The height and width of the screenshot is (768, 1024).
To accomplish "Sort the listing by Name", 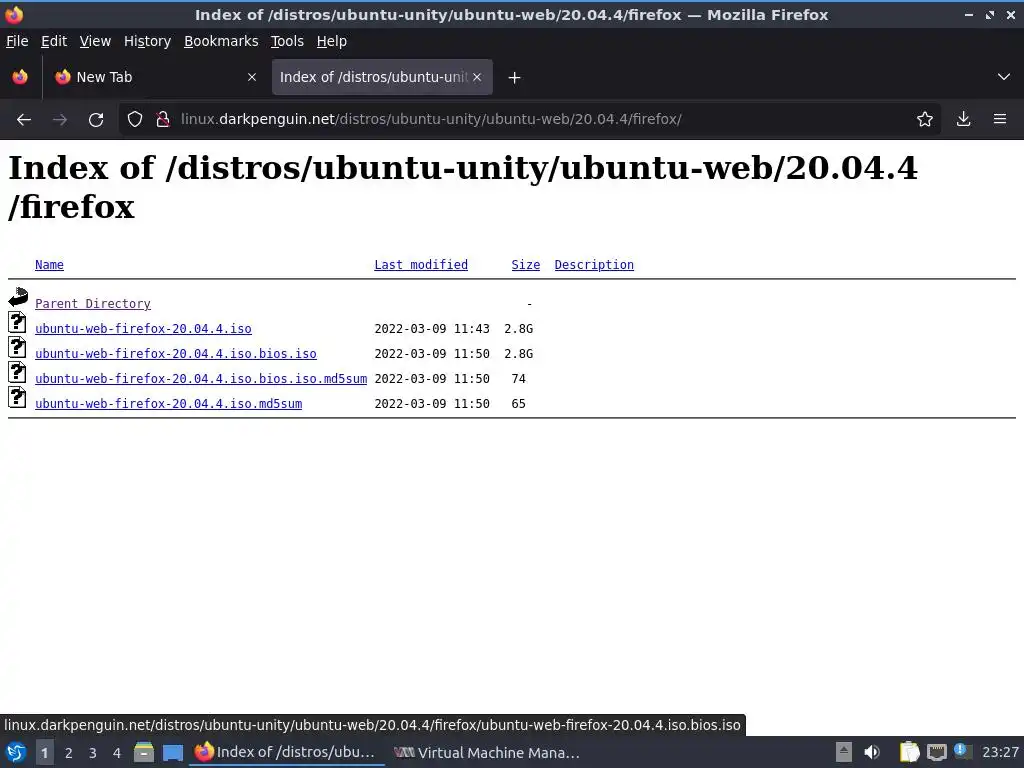I will pyautogui.click(x=50, y=264).
